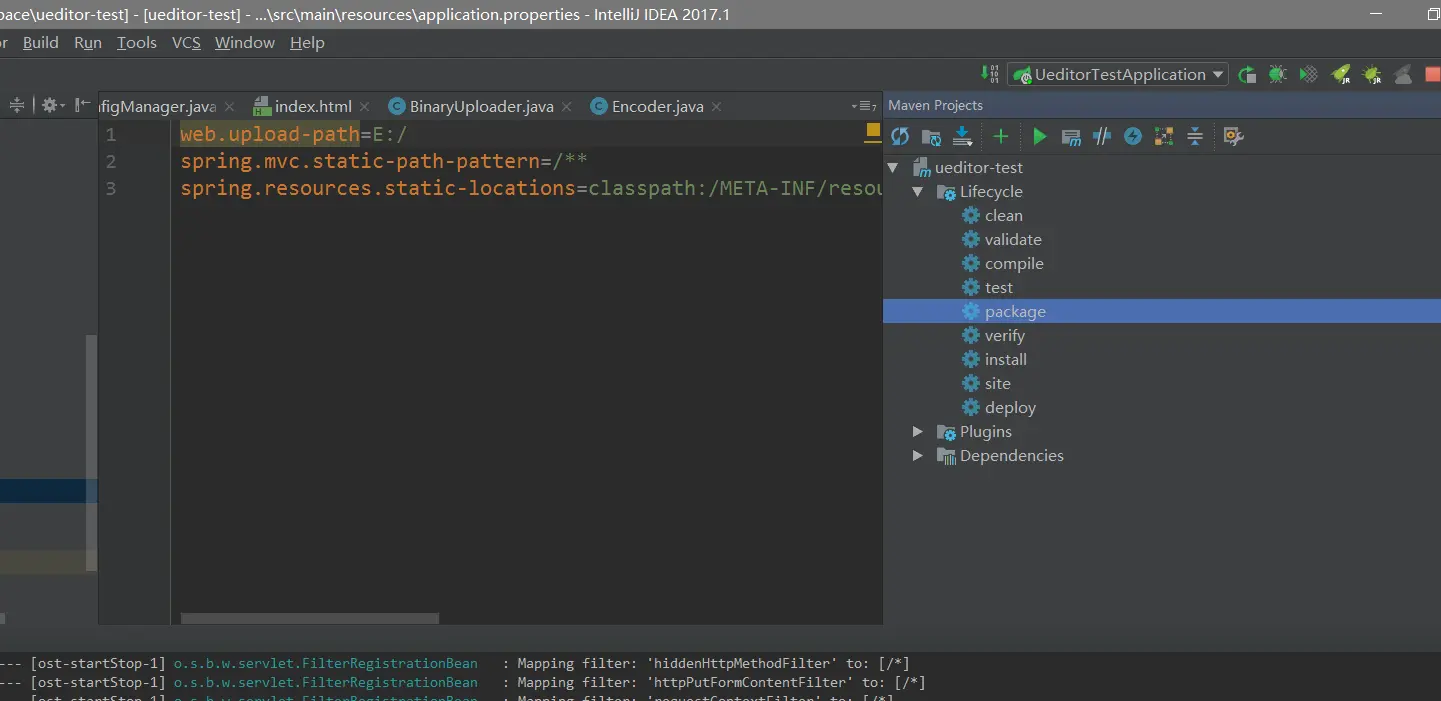Click Maven Projects panel title
Viewport: 1441px width, 701px height.
coord(935,105)
